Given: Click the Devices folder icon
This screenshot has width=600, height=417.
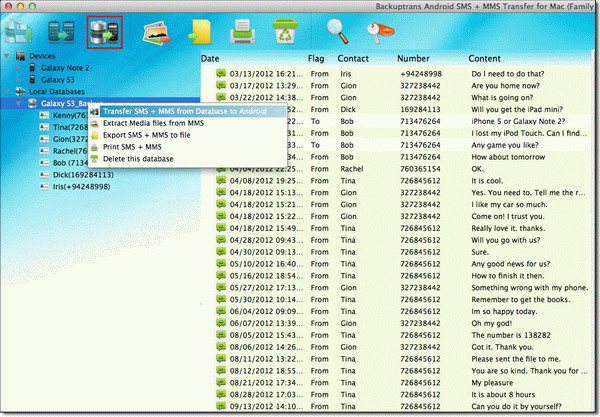Looking at the screenshot, I should pos(20,56).
